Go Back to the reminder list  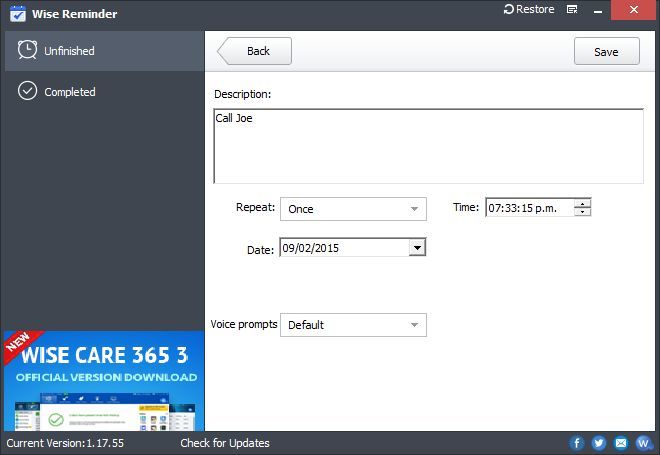pos(255,51)
